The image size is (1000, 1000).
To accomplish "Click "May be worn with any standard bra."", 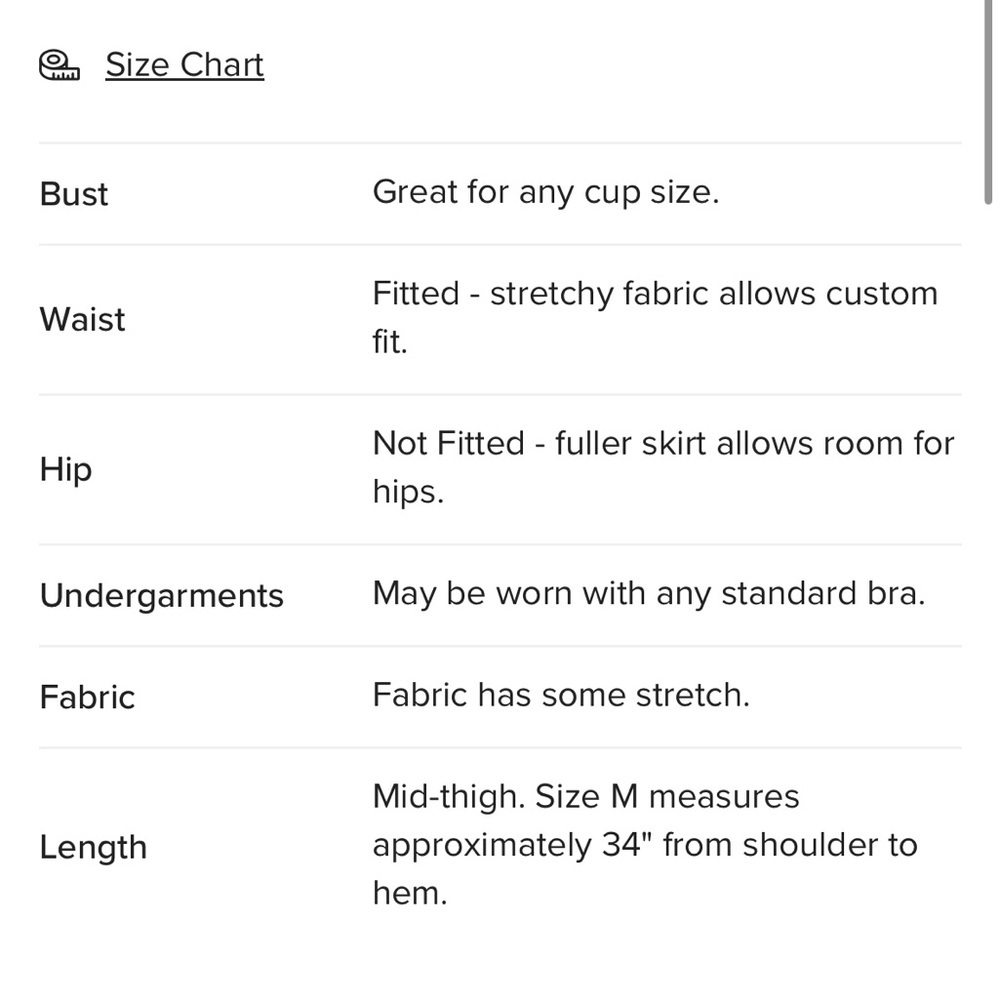I will coord(648,594).
